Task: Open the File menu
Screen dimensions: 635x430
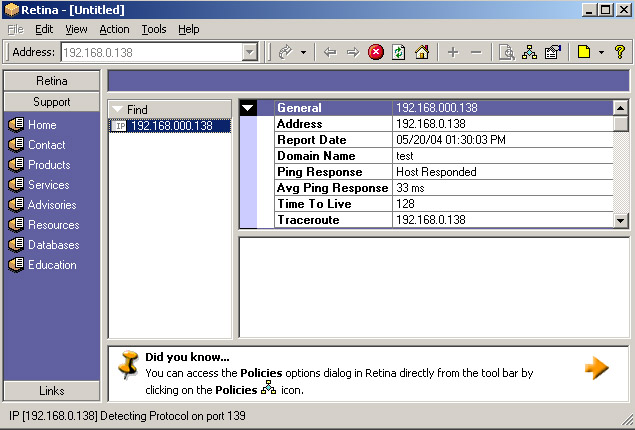Action: click(x=16, y=29)
